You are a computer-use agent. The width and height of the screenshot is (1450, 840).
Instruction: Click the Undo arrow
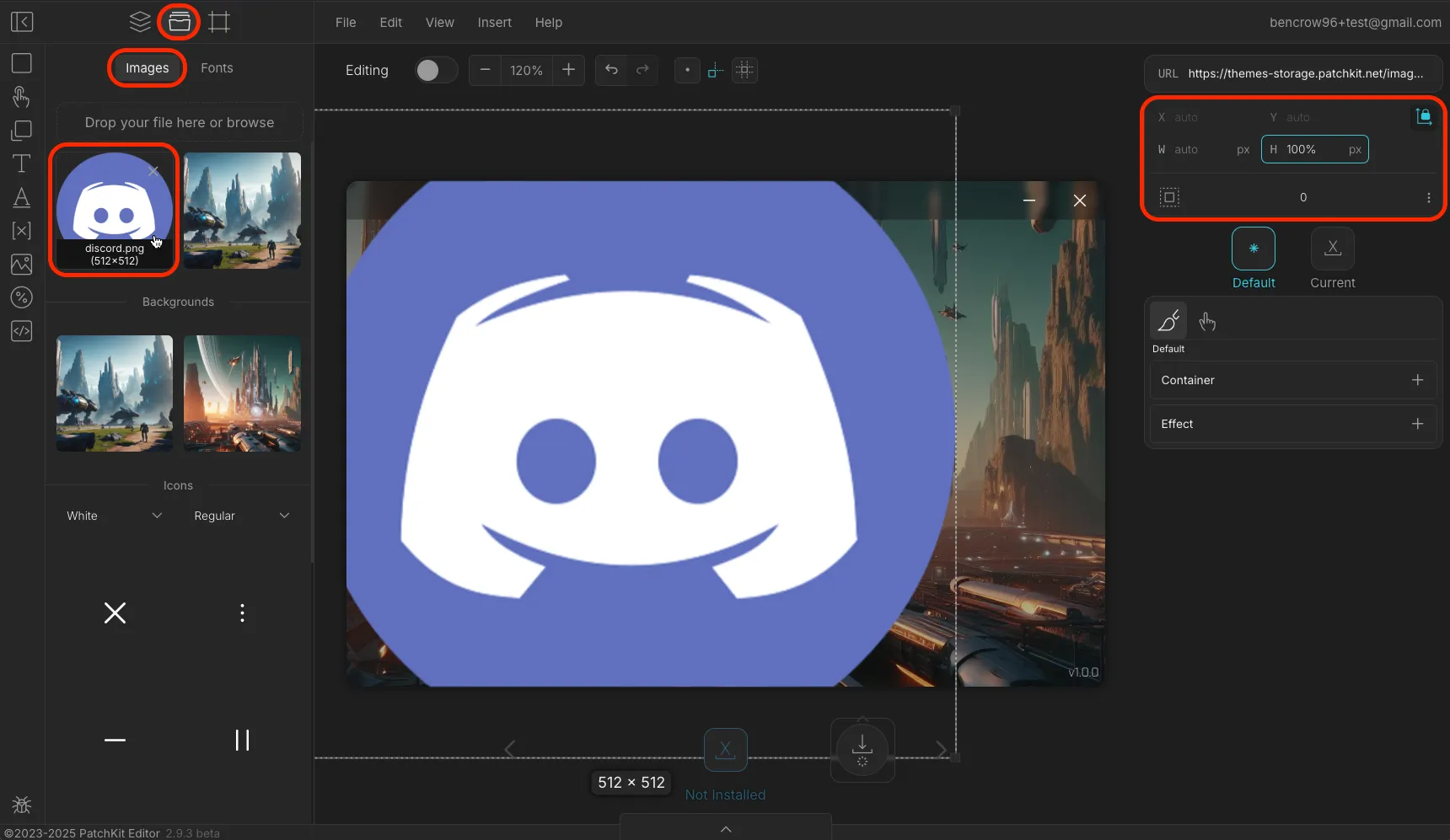point(612,70)
